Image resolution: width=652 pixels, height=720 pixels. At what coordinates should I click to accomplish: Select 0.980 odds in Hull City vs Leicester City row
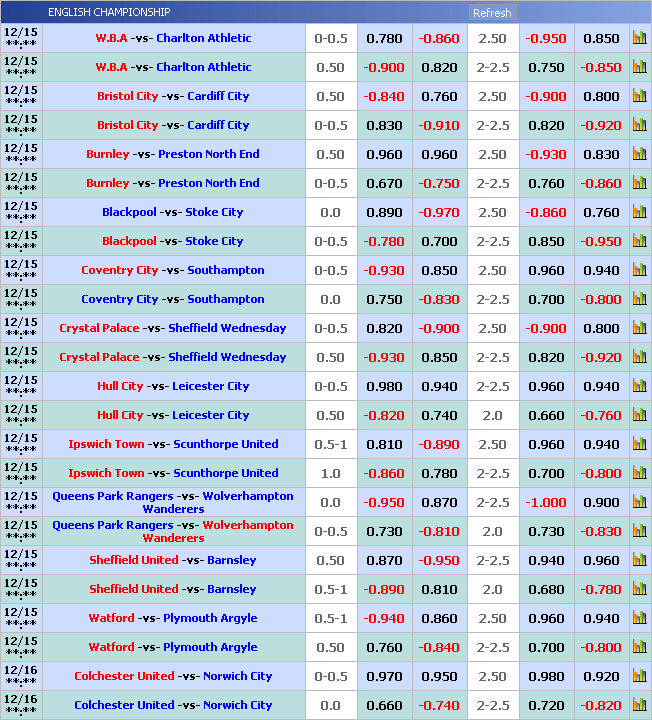point(384,386)
